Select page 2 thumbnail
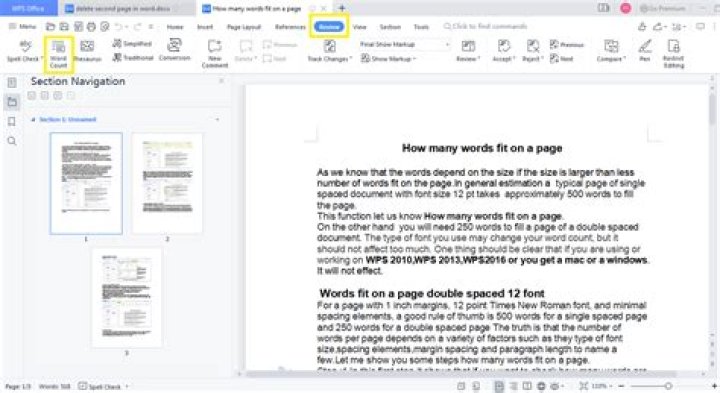Viewport: 720px width, 393px height. (x=168, y=183)
